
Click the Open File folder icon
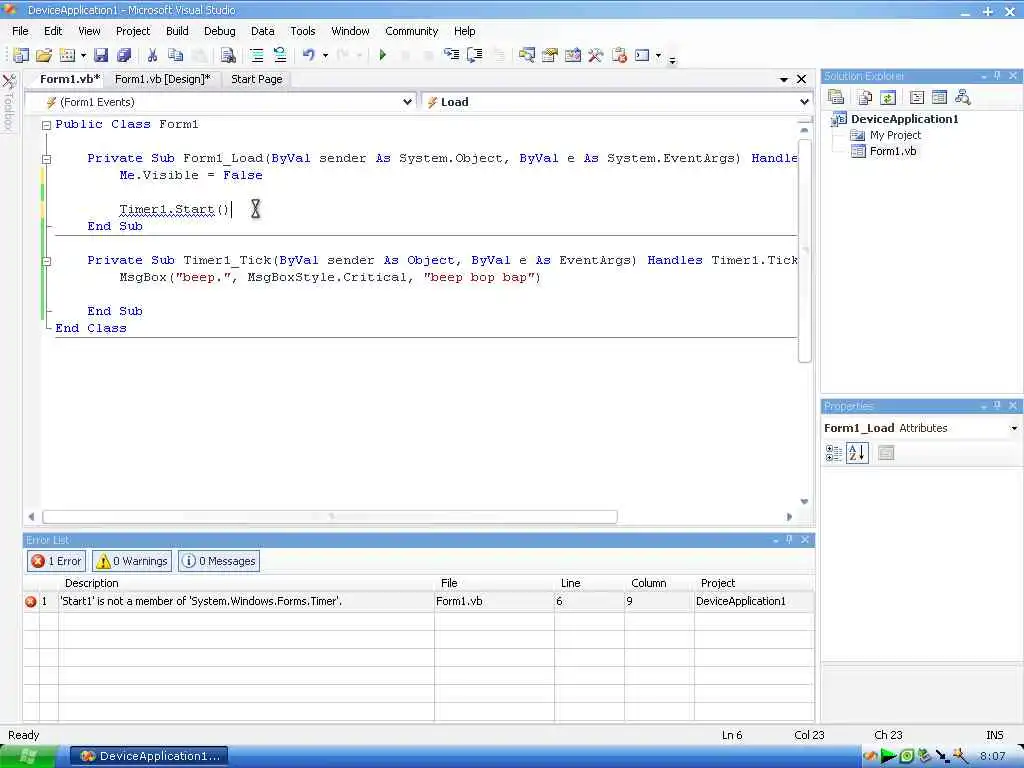click(x=44, y=56)
